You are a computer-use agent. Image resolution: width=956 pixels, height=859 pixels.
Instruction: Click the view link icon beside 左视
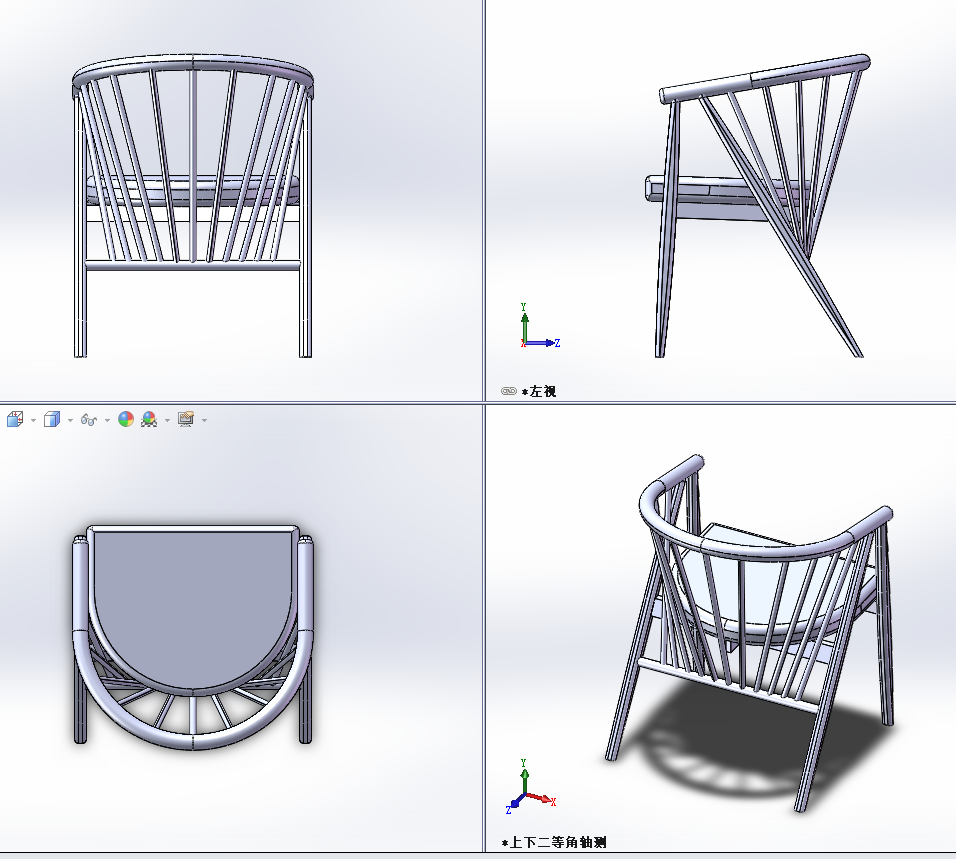508,391
